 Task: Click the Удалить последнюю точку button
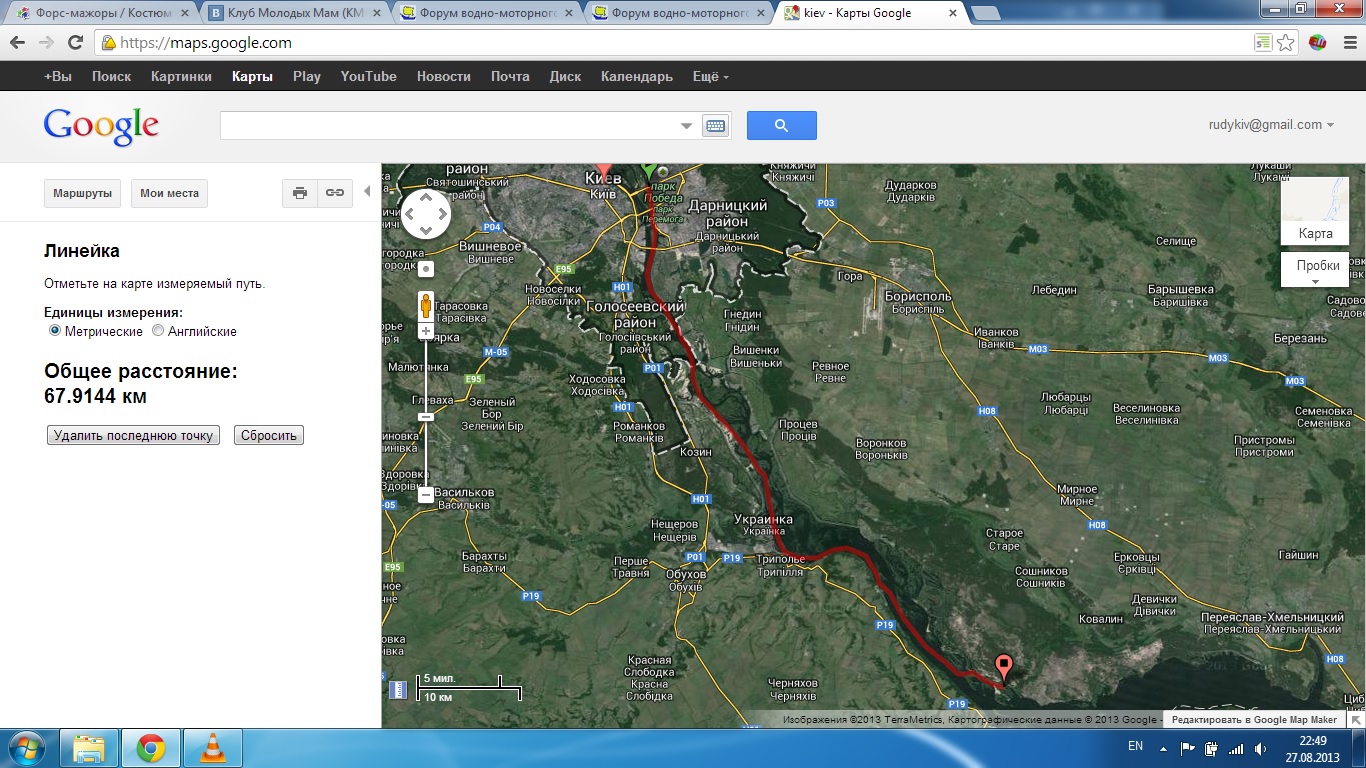point(134,435)
